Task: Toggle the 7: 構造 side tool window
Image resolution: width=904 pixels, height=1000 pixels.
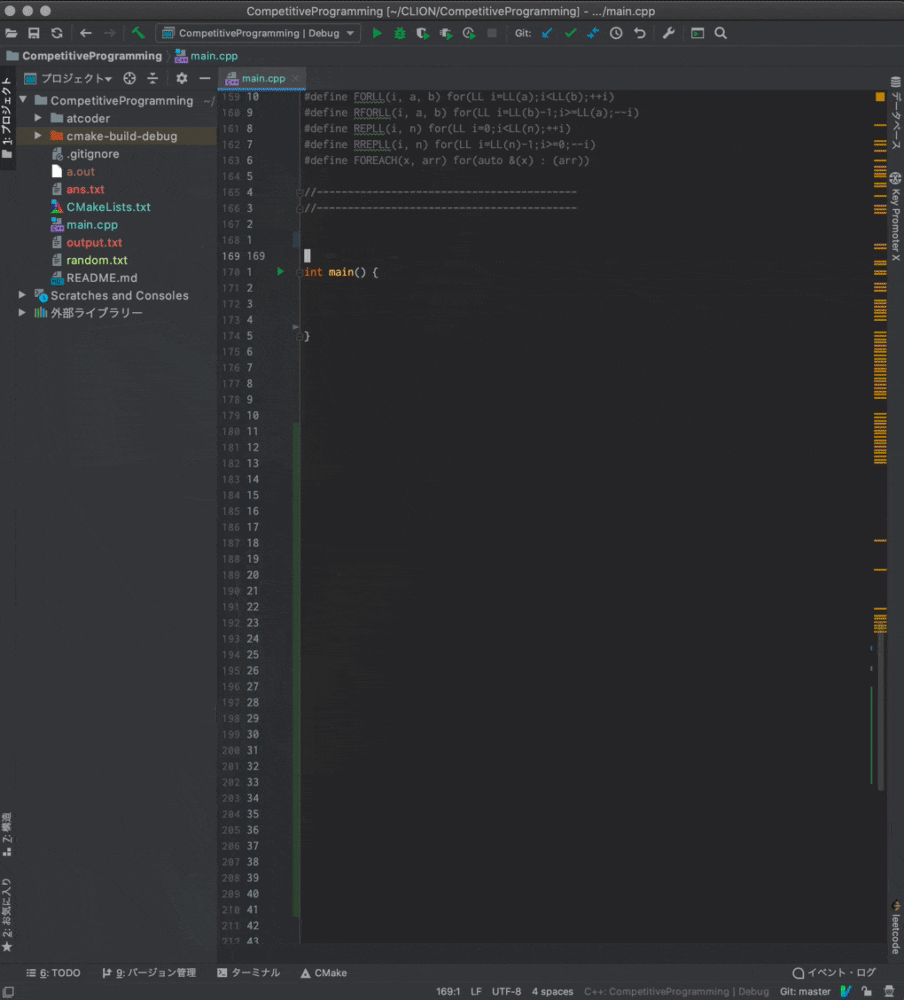Action: 7,834
